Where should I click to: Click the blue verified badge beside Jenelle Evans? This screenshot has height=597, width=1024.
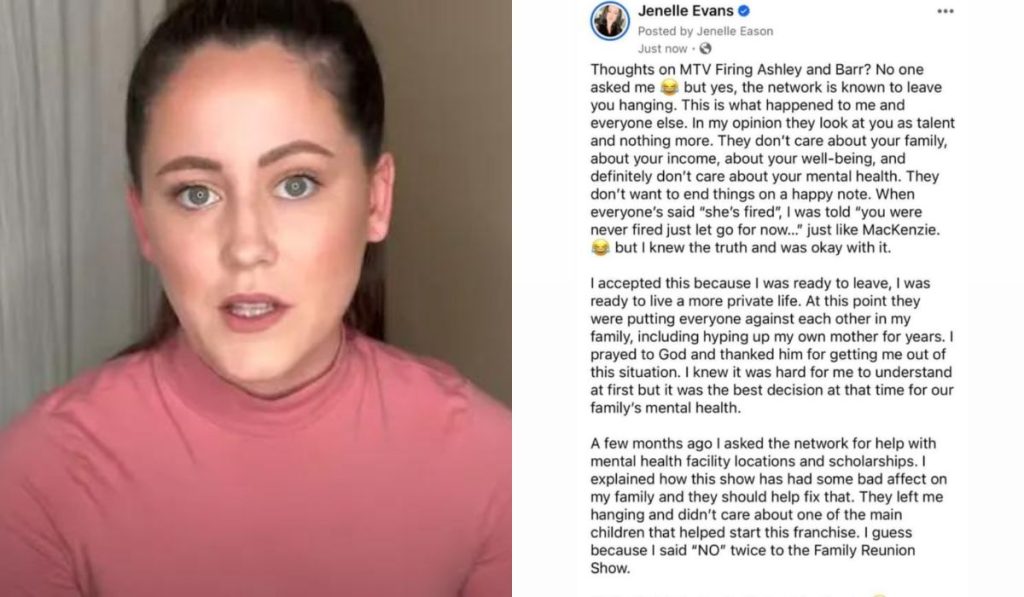click(744, 11)
